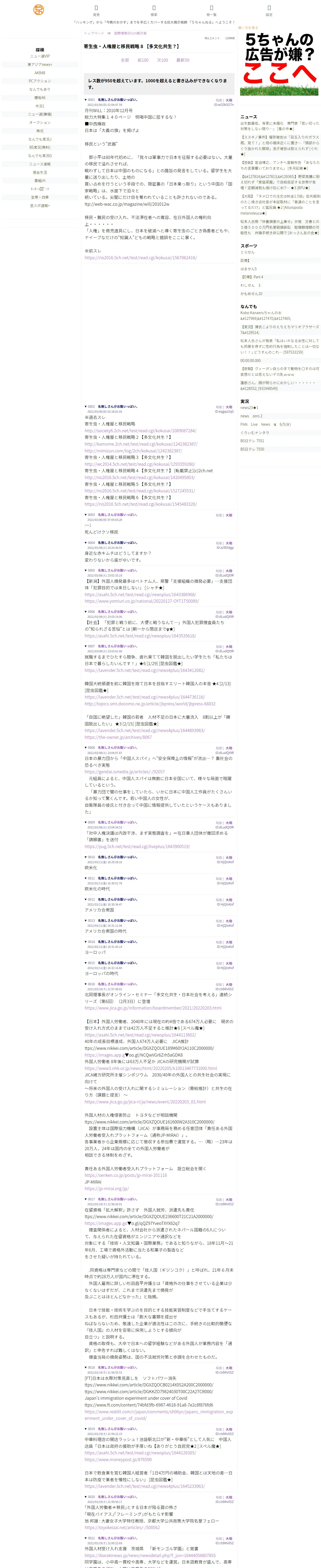This screenshot has width=321, height=1568.
Task: Select the 前100 thread range tab
Action: [x=143, y=60]
